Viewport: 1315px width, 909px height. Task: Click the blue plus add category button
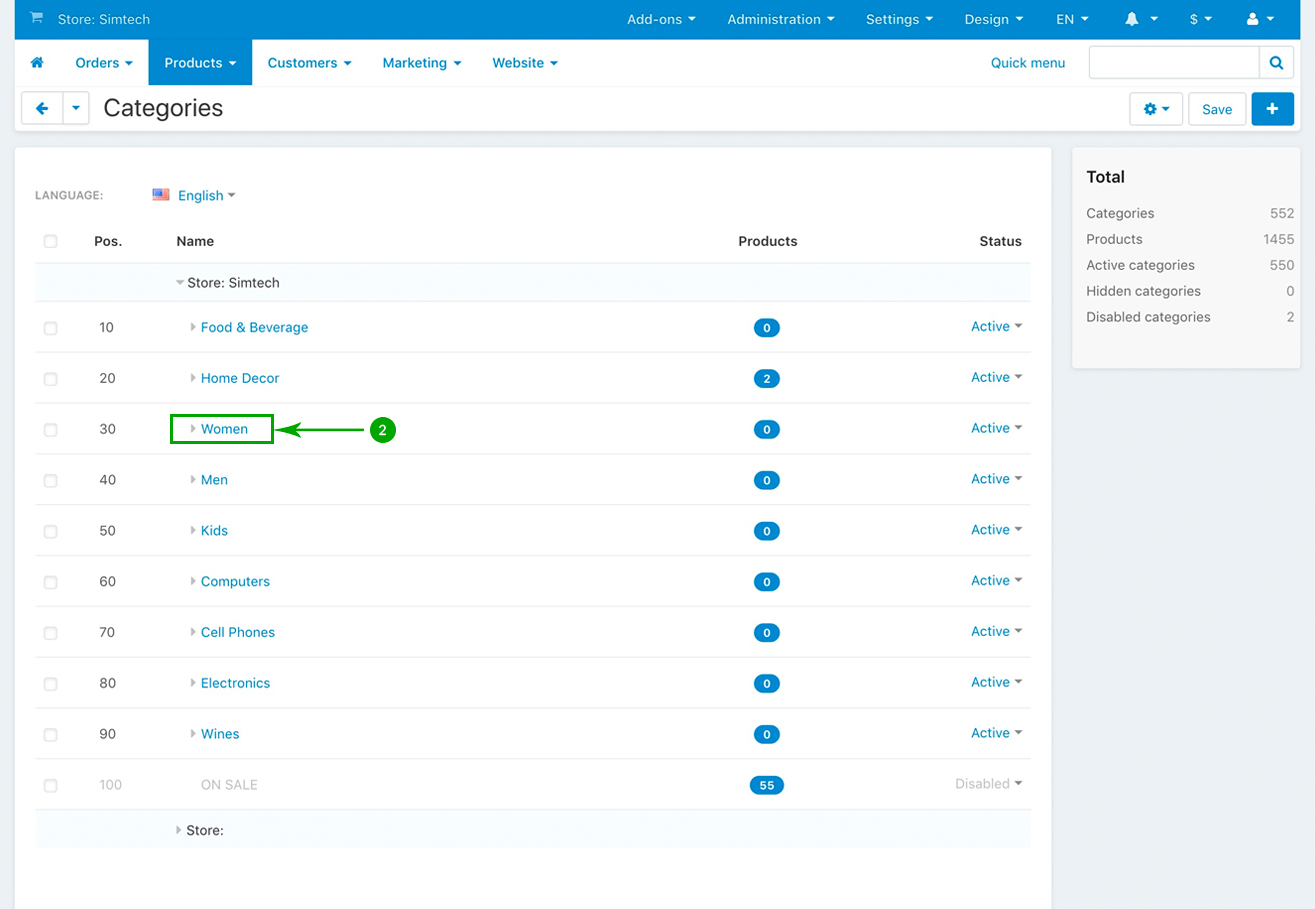tap(1272, 109)
